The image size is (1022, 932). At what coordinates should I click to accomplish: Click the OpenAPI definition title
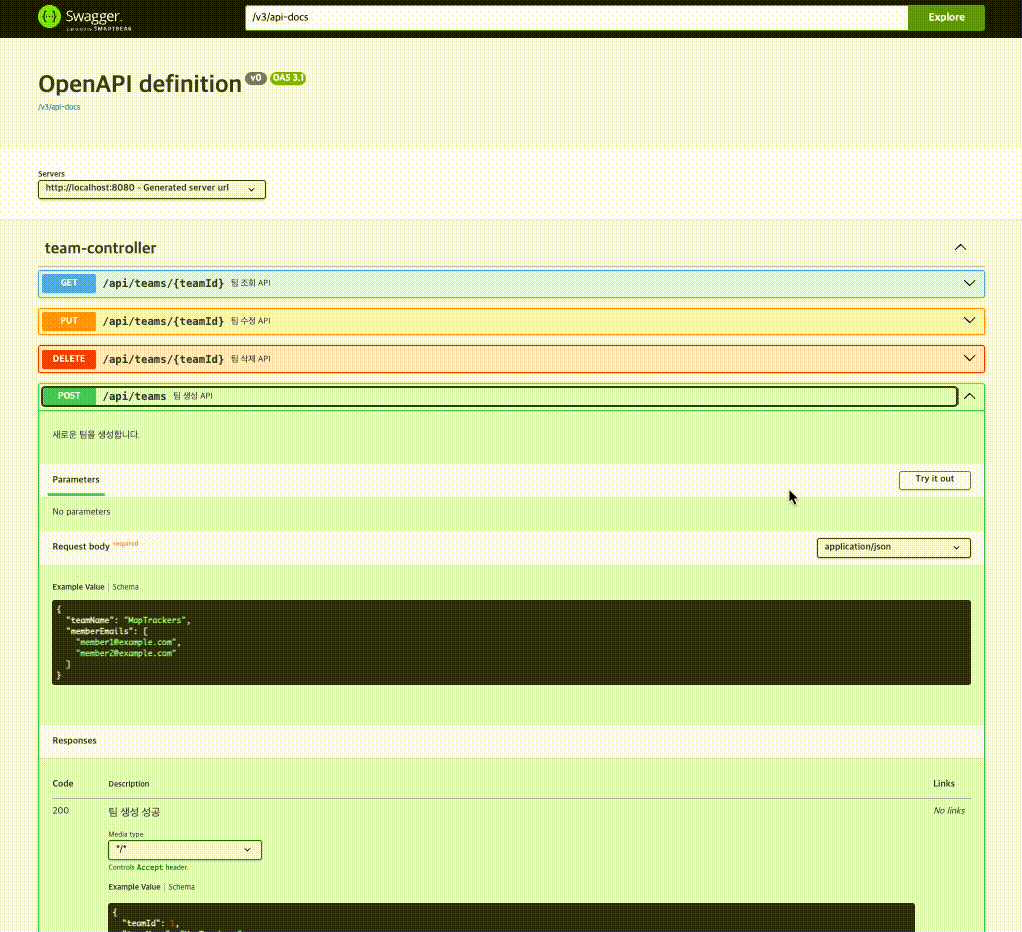pyautogui.click(x=139, y=84)
